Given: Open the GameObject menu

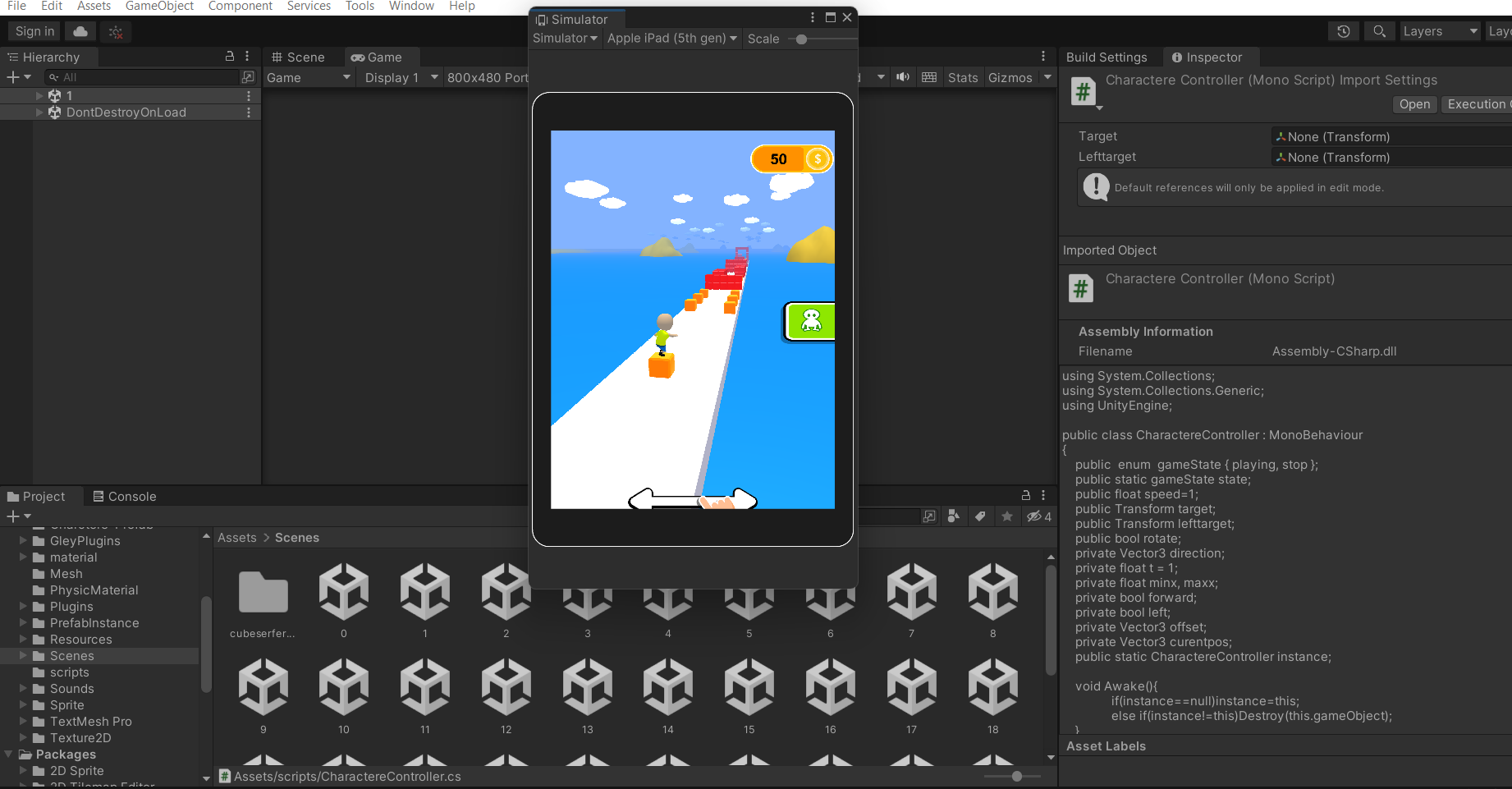Looking at the screenshot, I should pyautogui.click(x=159, y=7).
